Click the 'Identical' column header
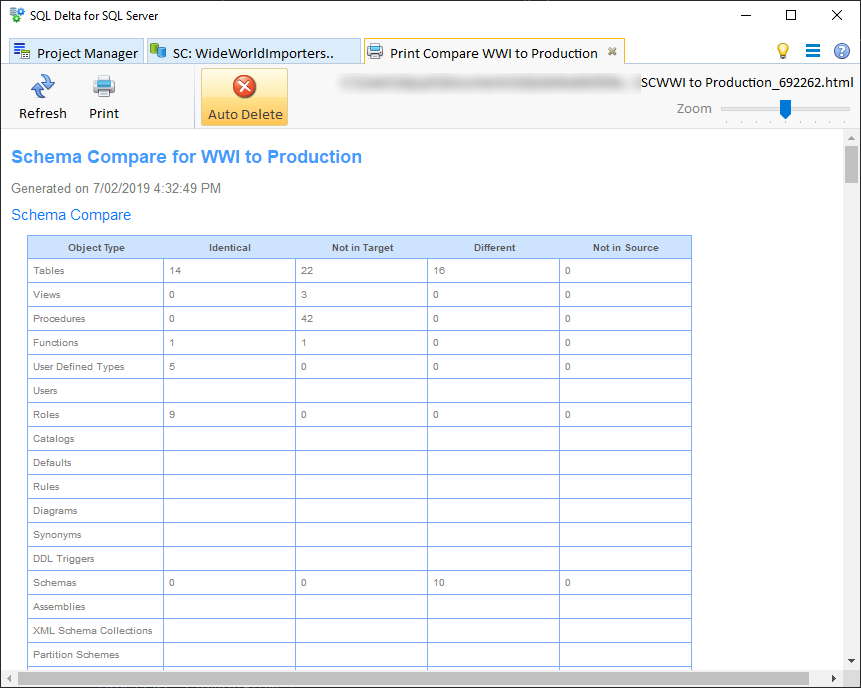This screenshot has height=688, width=861. [x=230, y=248]
